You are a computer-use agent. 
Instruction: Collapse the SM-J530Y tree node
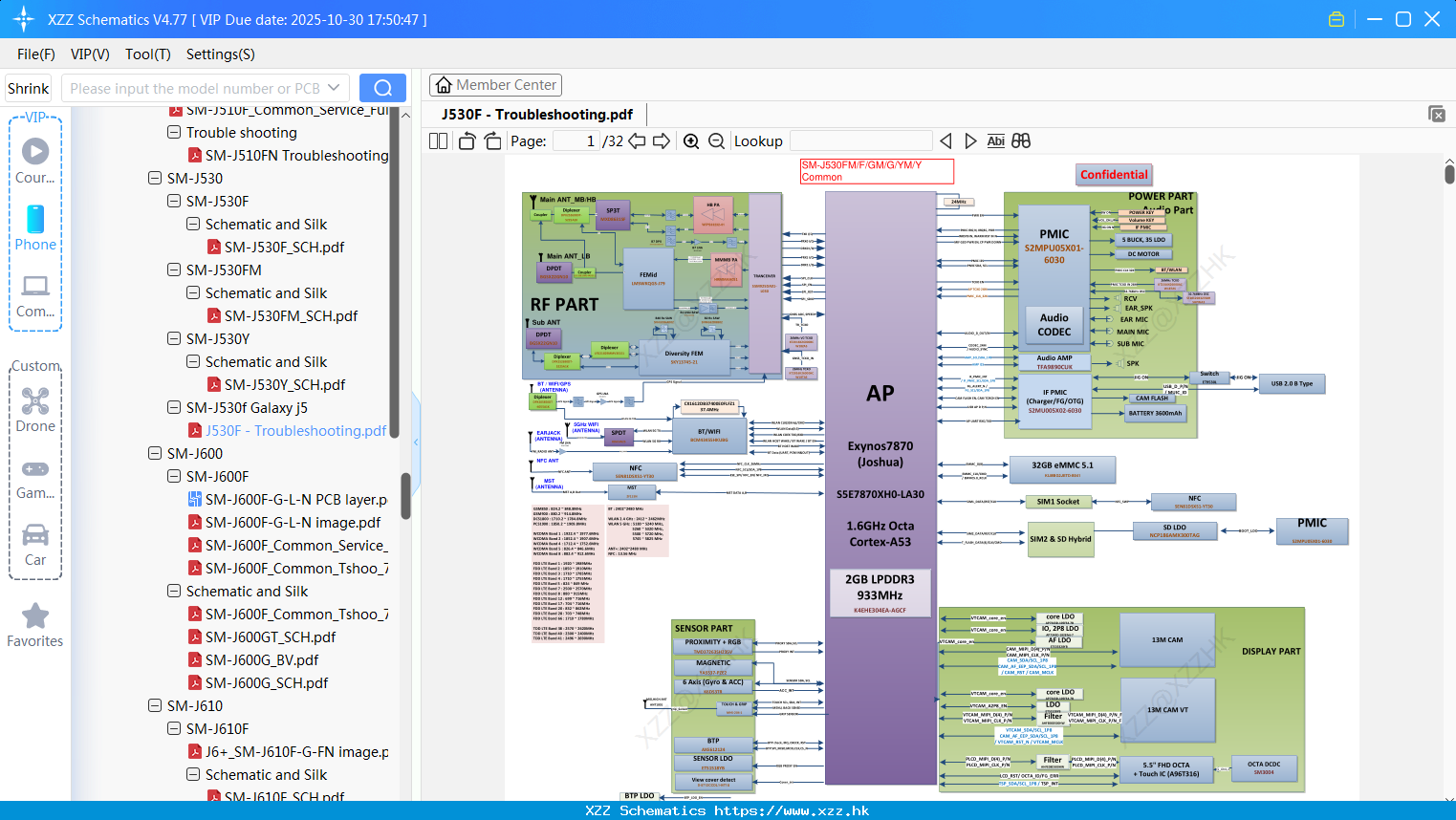(174, 338)
